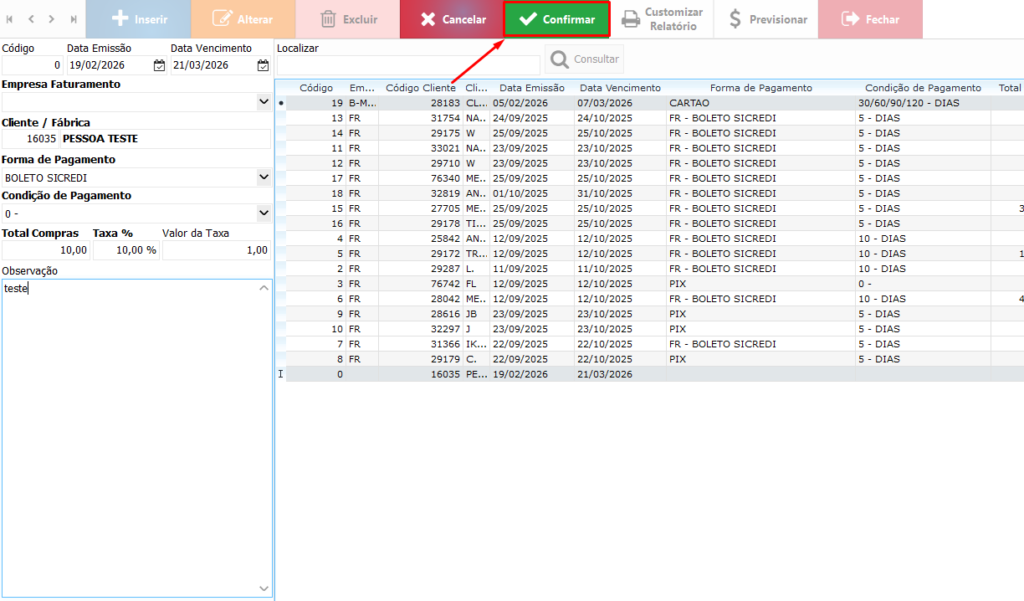1024x601 pixels.
Task: Close the form with Fechar
Action: point(870,19)
